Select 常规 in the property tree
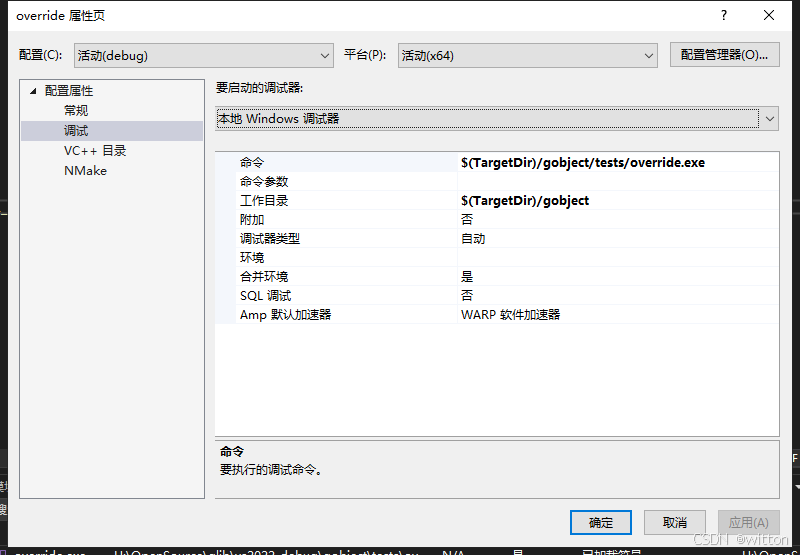Image resolution: width=800 pixels, height=555 pixels. coord(76,111)
